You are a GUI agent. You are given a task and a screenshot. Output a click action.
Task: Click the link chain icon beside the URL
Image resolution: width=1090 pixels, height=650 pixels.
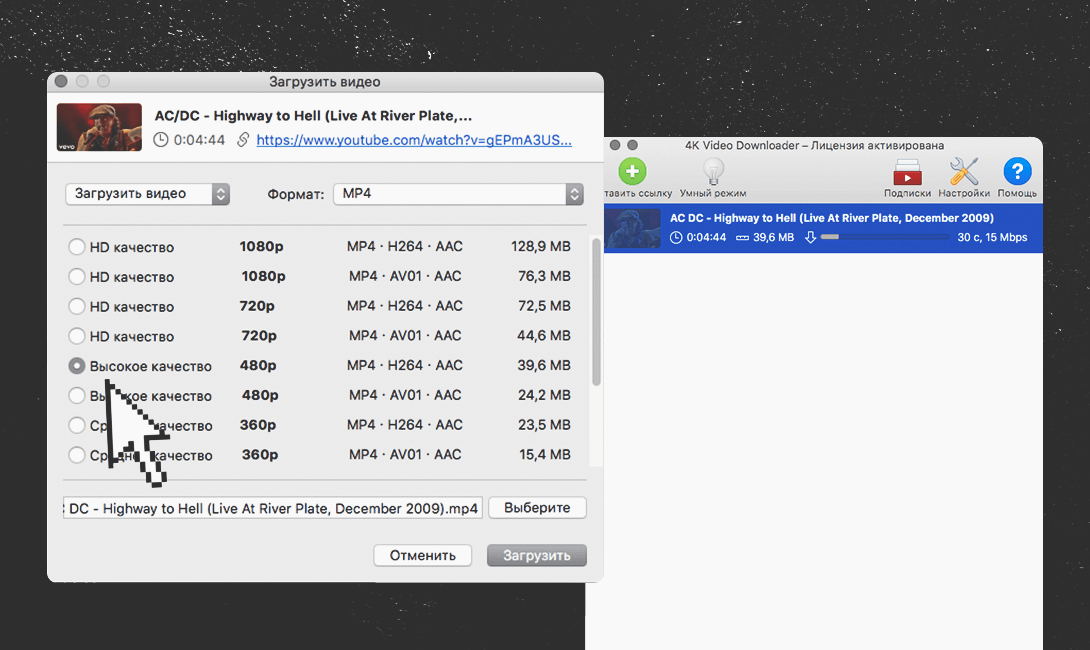click(243, 140)
